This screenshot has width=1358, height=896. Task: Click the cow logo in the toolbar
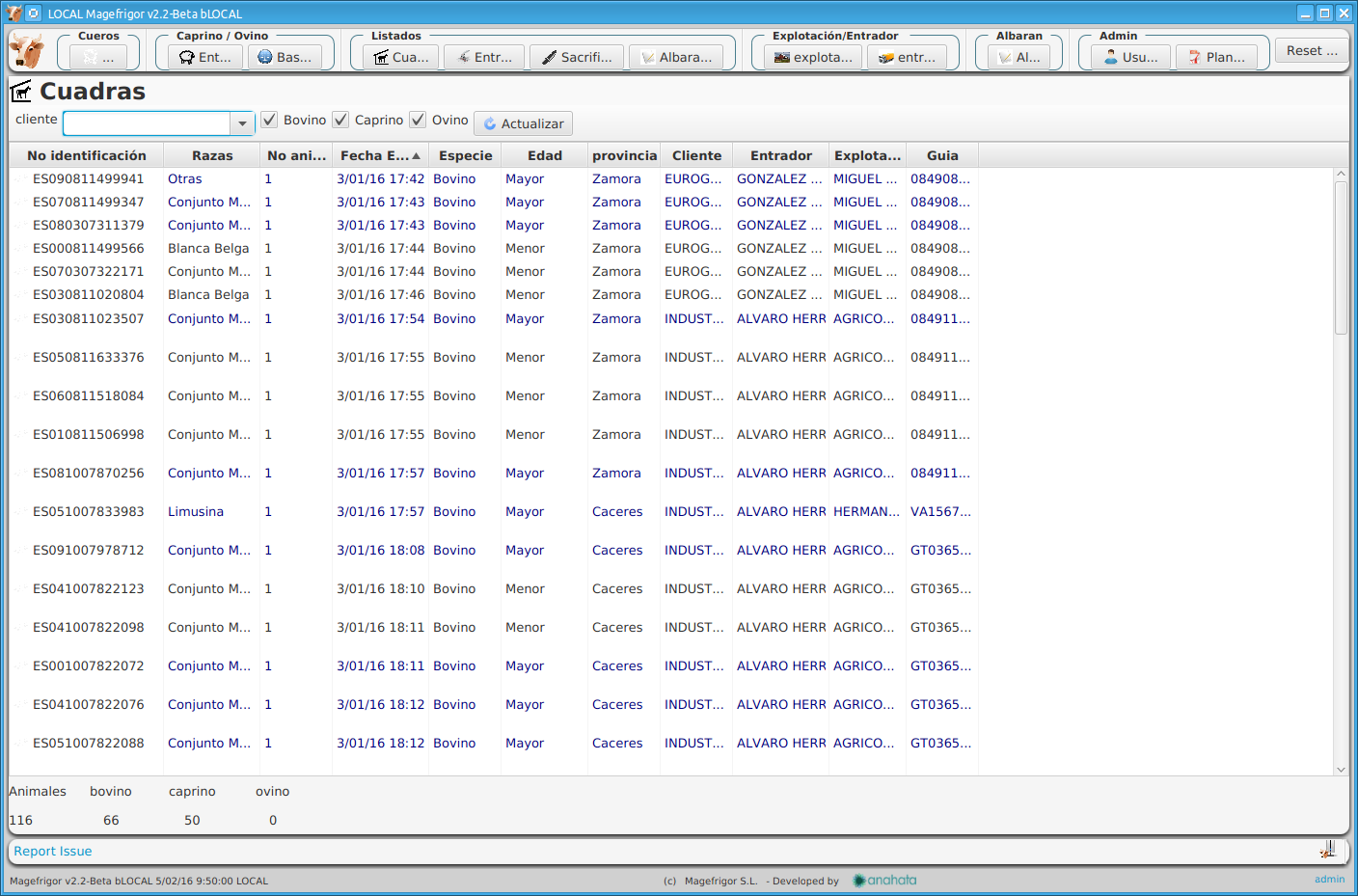(27, 50)
